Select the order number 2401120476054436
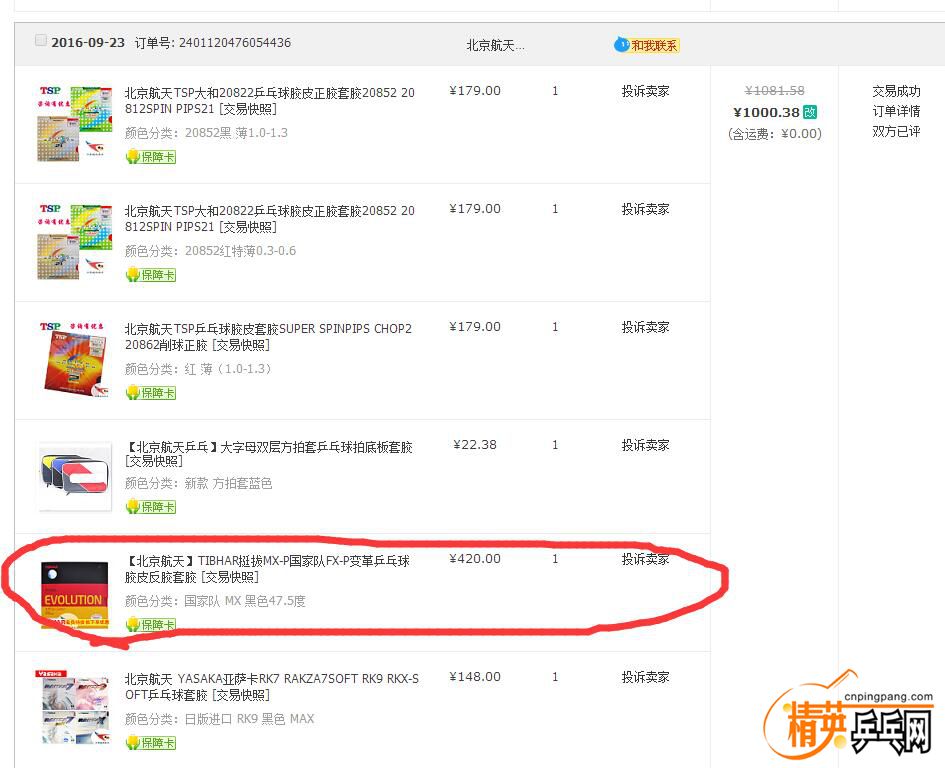 point(235,43)
